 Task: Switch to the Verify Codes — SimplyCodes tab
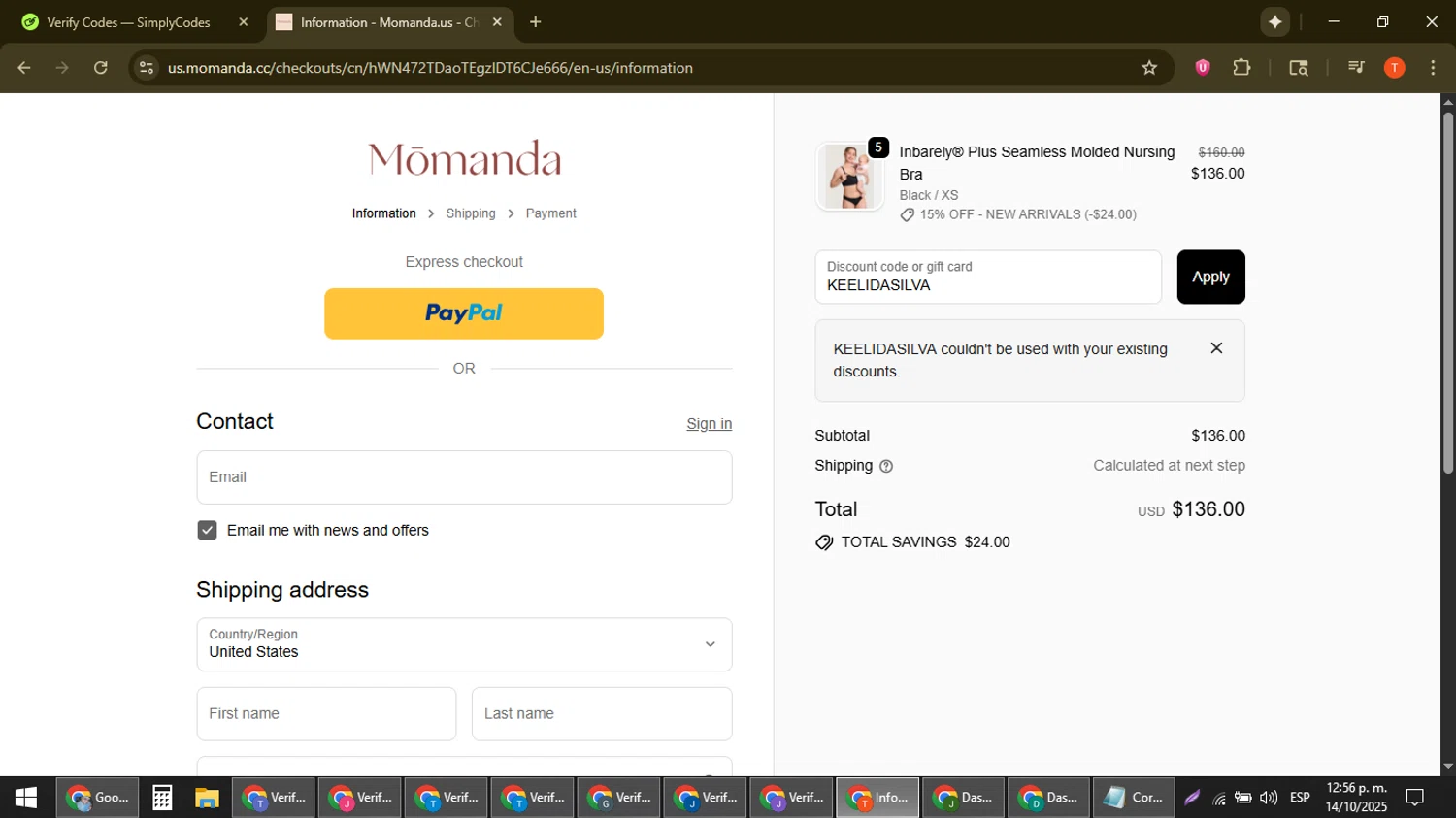[x=128, y=21]
